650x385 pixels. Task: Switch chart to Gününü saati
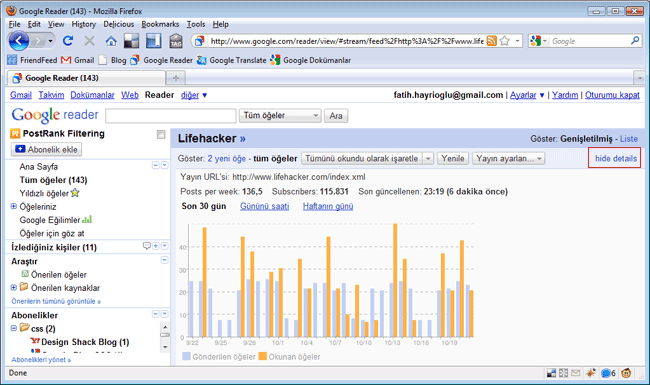(264, 206)
